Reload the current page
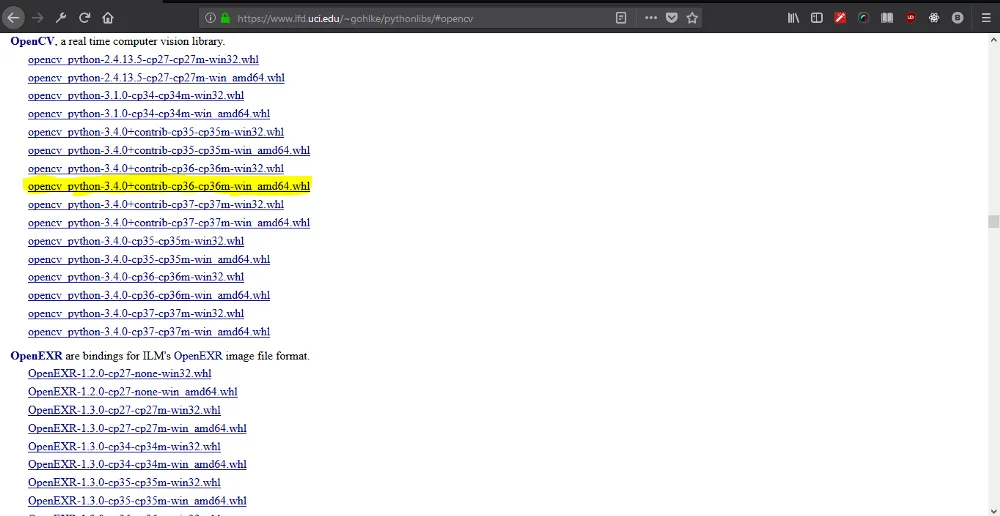 pos(84,18)
